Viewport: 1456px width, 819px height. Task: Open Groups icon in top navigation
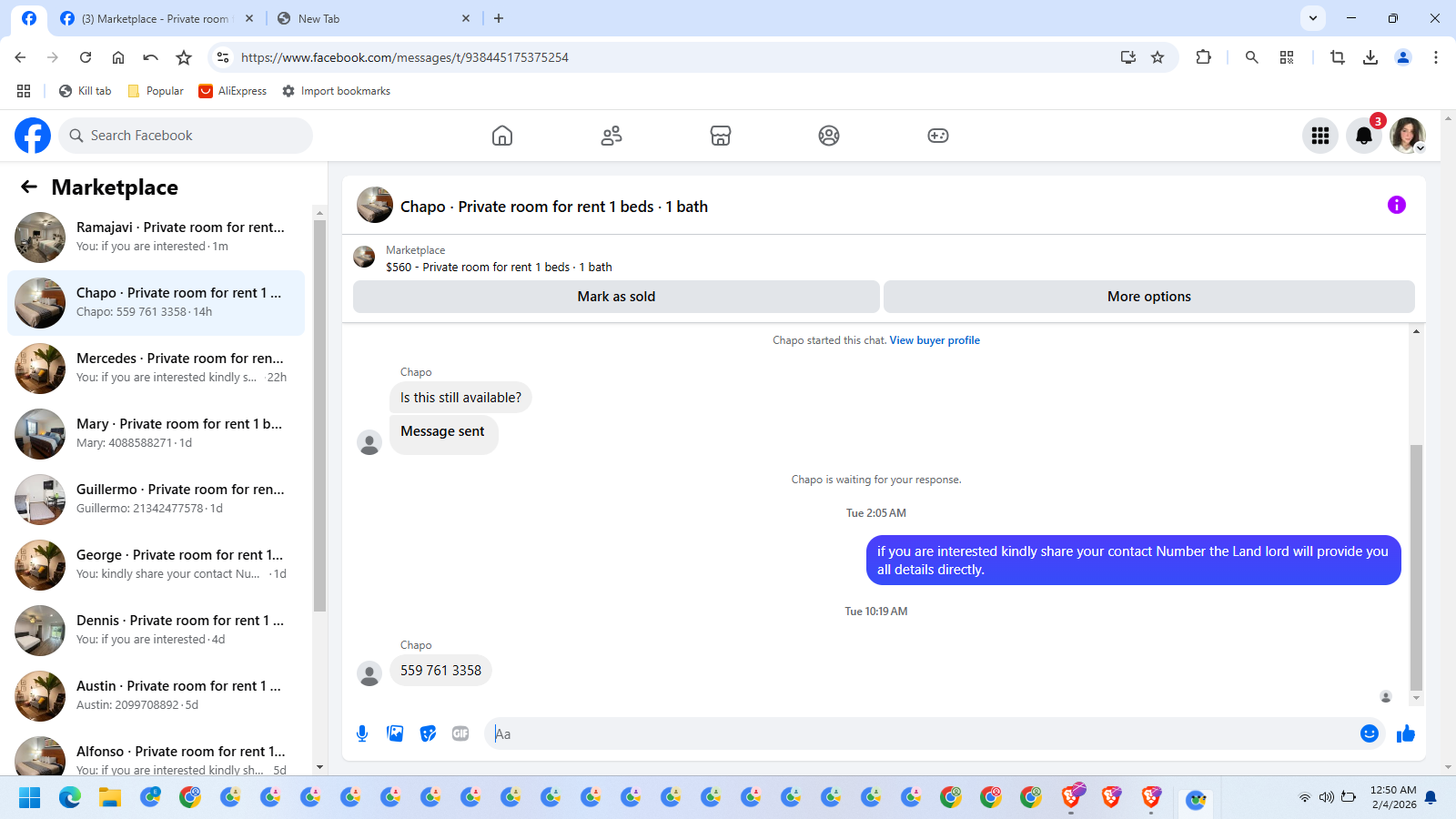pyautogui.click(x=829, y=136)
